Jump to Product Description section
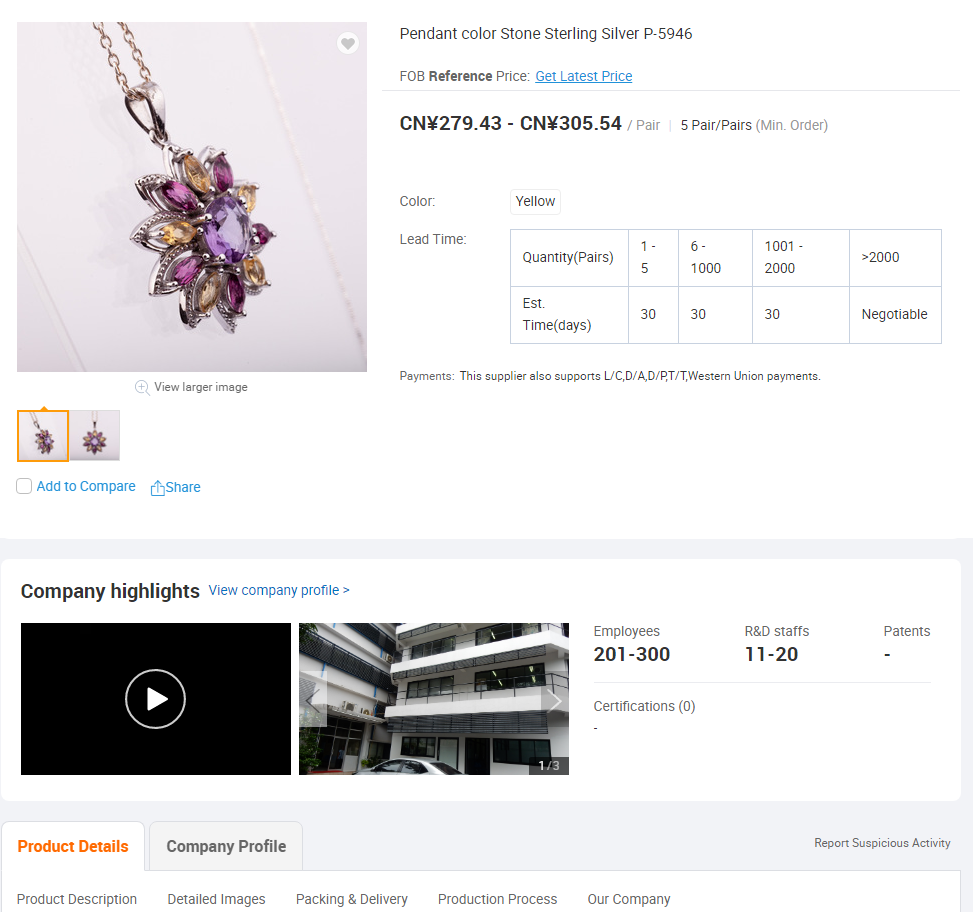The width and height of the screenshot is (973, 912). (x=77, y=899)
